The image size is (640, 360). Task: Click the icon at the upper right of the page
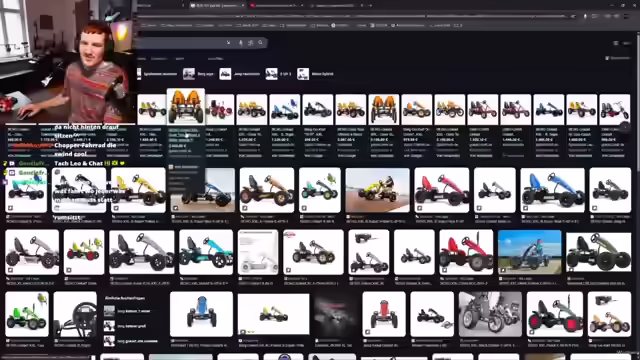coord(616,43)
